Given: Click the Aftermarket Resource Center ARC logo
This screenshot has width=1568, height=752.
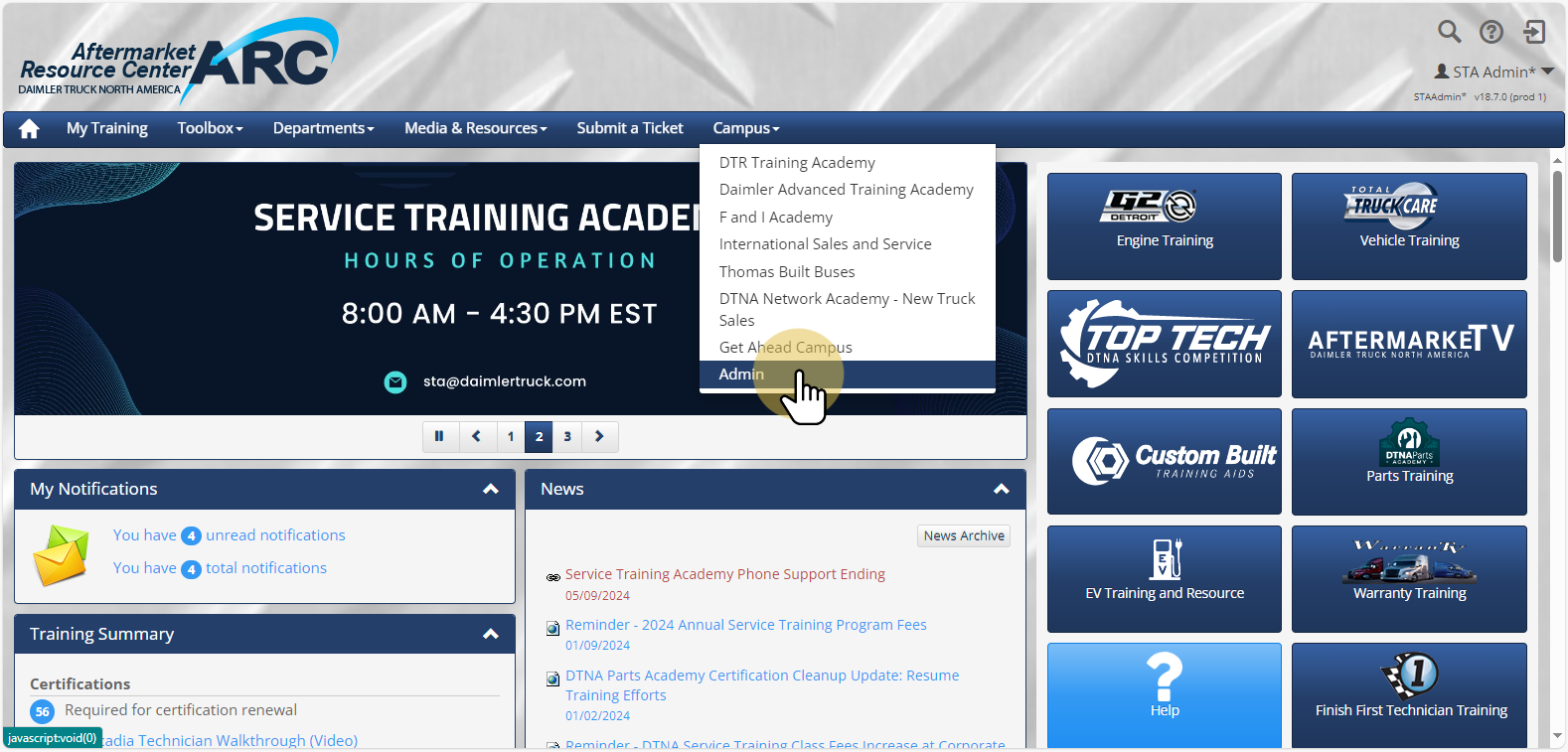Looking at the screenshot, I should pyautogui.click(x=179, y=62).
